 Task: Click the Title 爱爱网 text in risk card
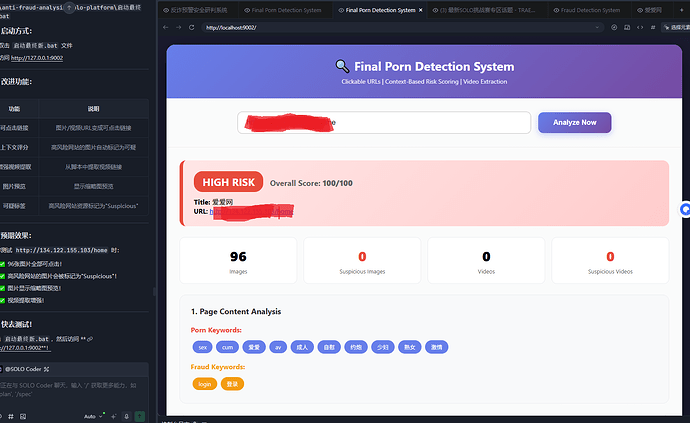[213, 202]
